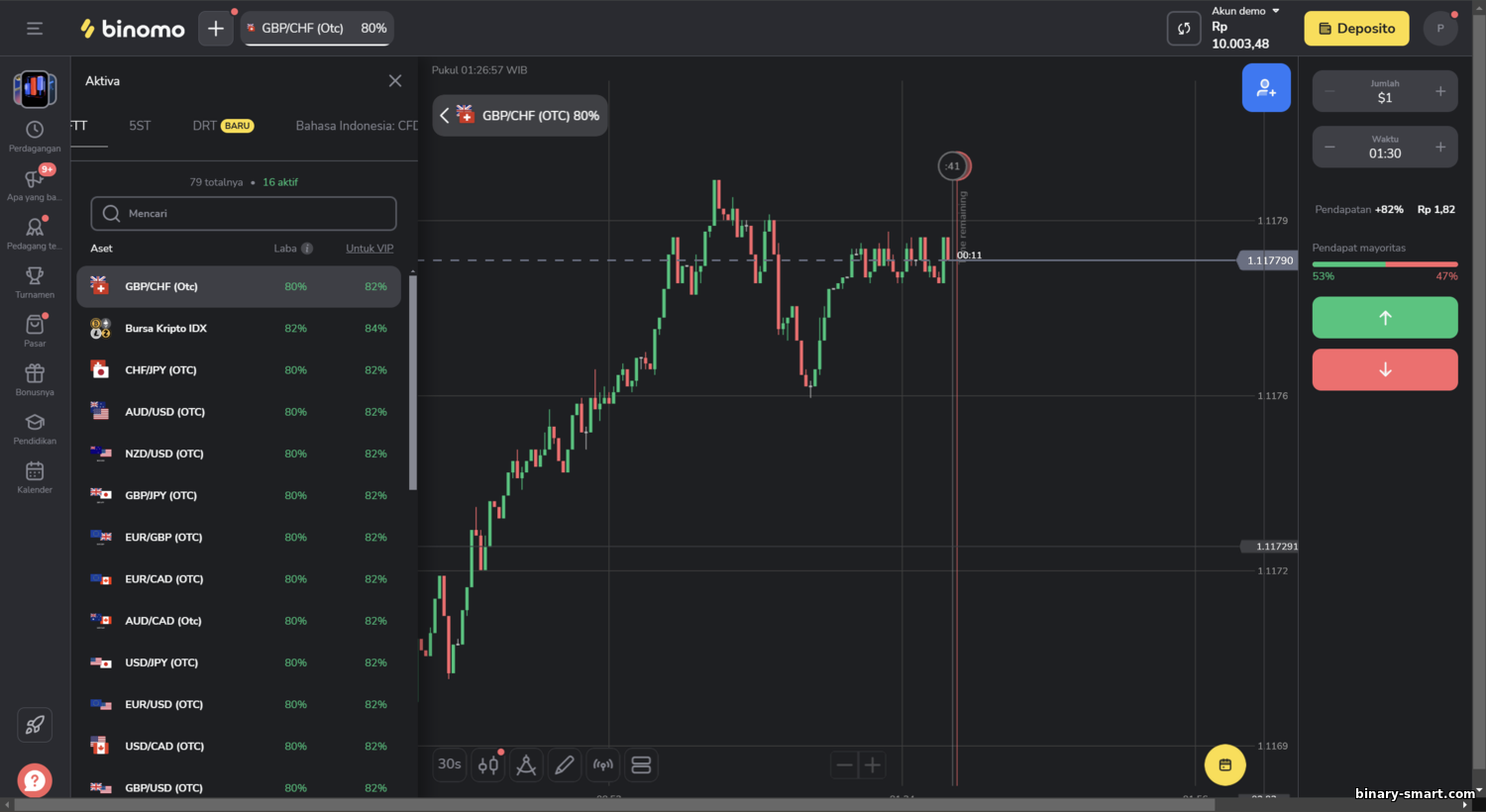The image size is (1486, 812).
Task: Open the drawing compass tools
Action: coord(526,764)
